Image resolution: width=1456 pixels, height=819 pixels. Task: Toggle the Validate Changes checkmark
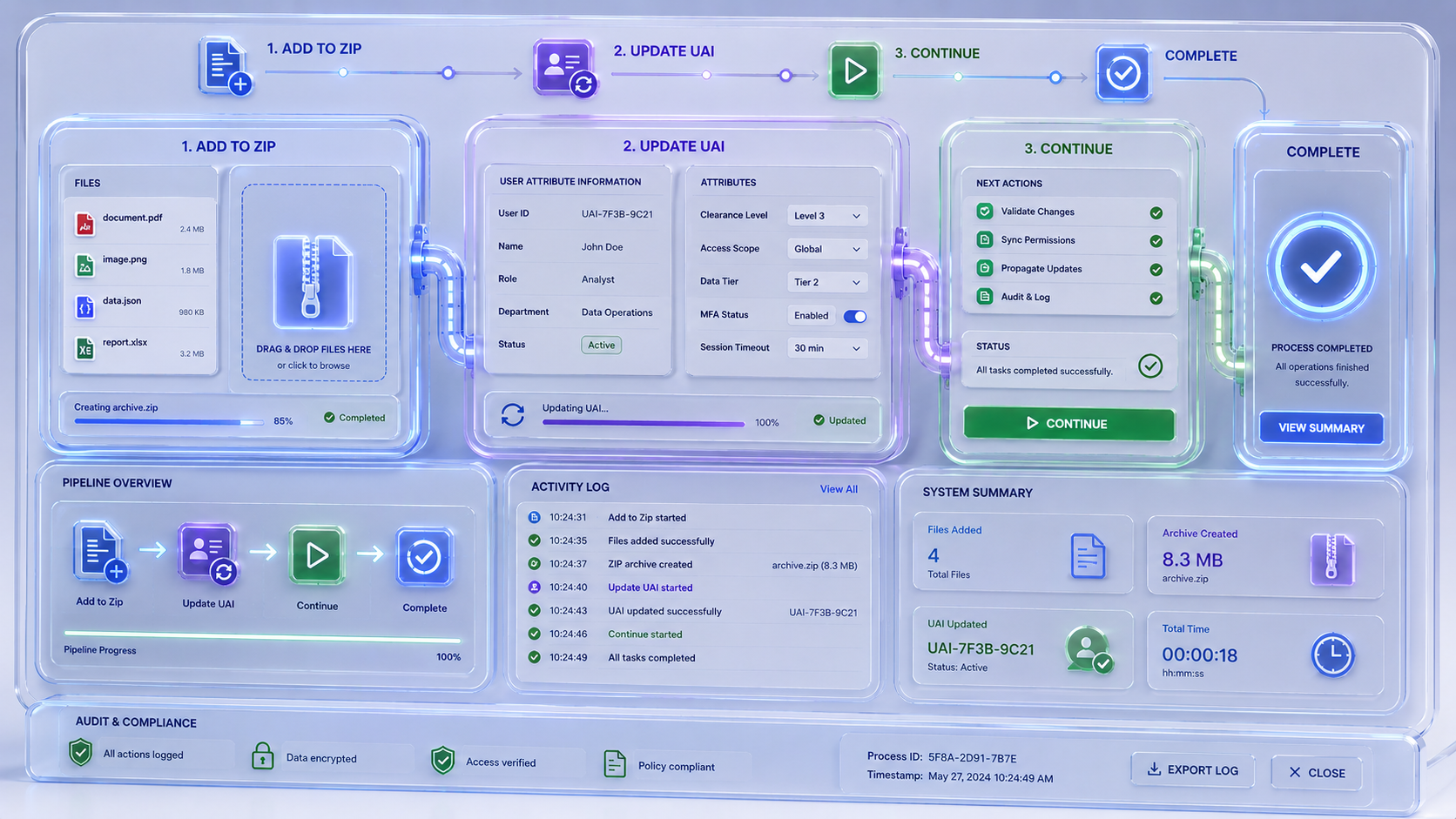[x=1156, y=213]
